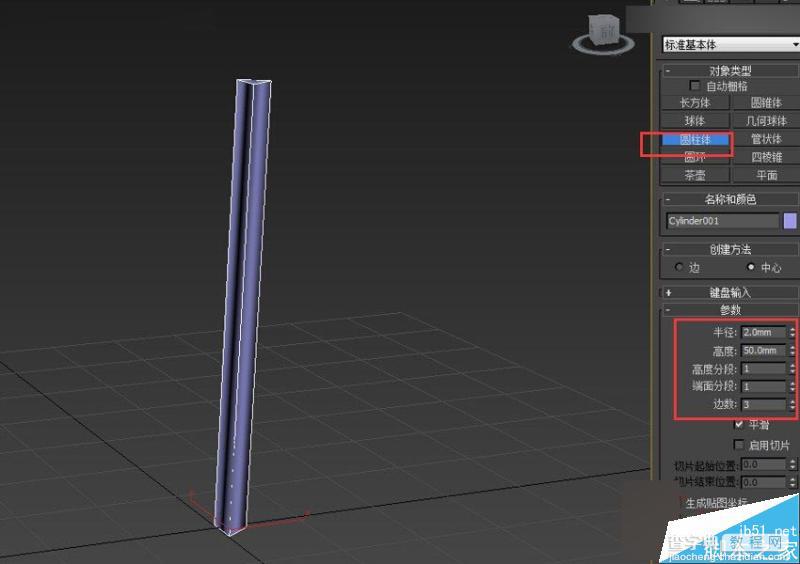Uncheck the 平滑 (Smooth) checkbox
This screenshot has height=564, width=800.
click(739, 424)
